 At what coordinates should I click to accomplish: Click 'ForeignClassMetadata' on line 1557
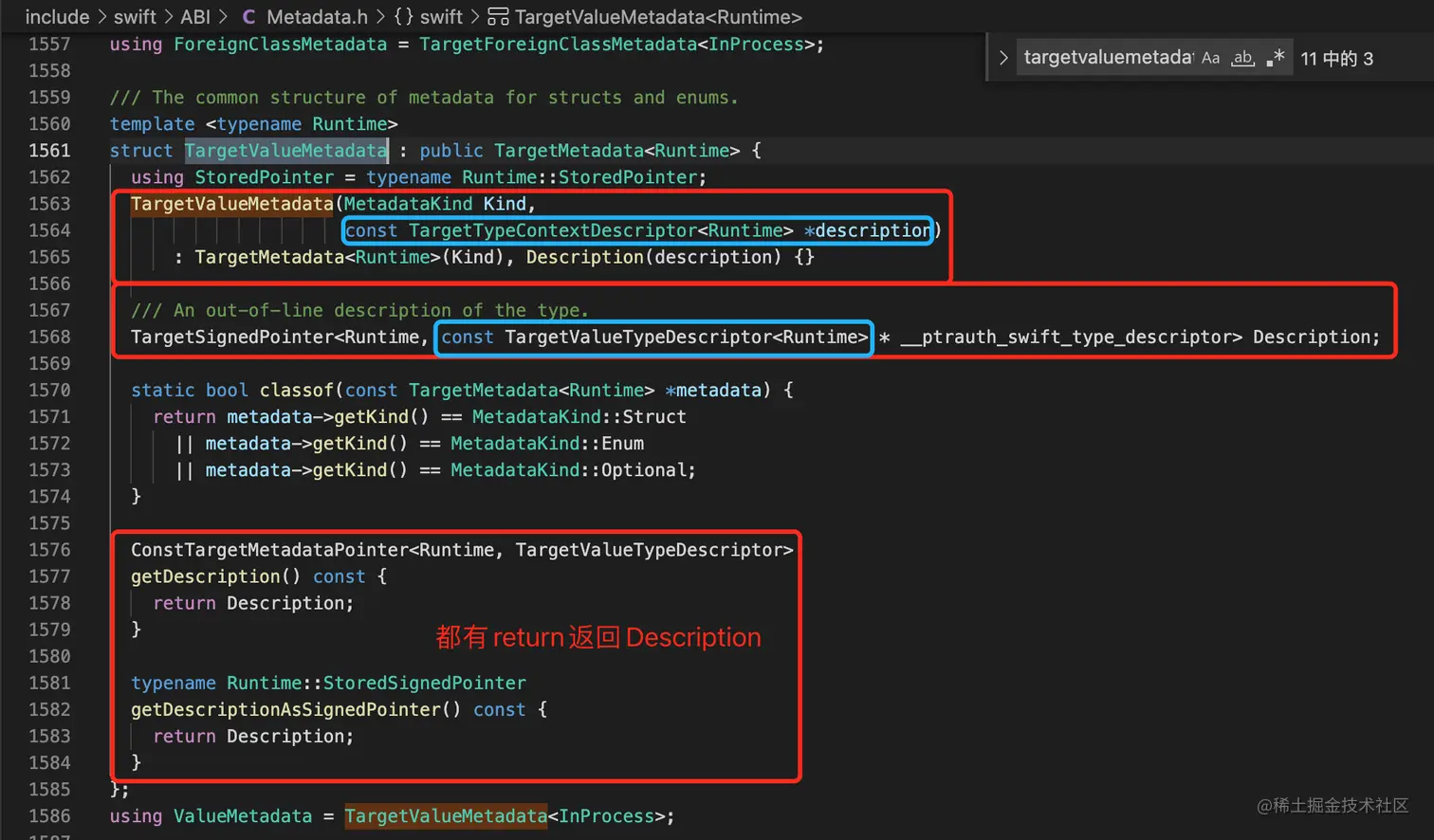pyautogui.click(x=280, y=45)
